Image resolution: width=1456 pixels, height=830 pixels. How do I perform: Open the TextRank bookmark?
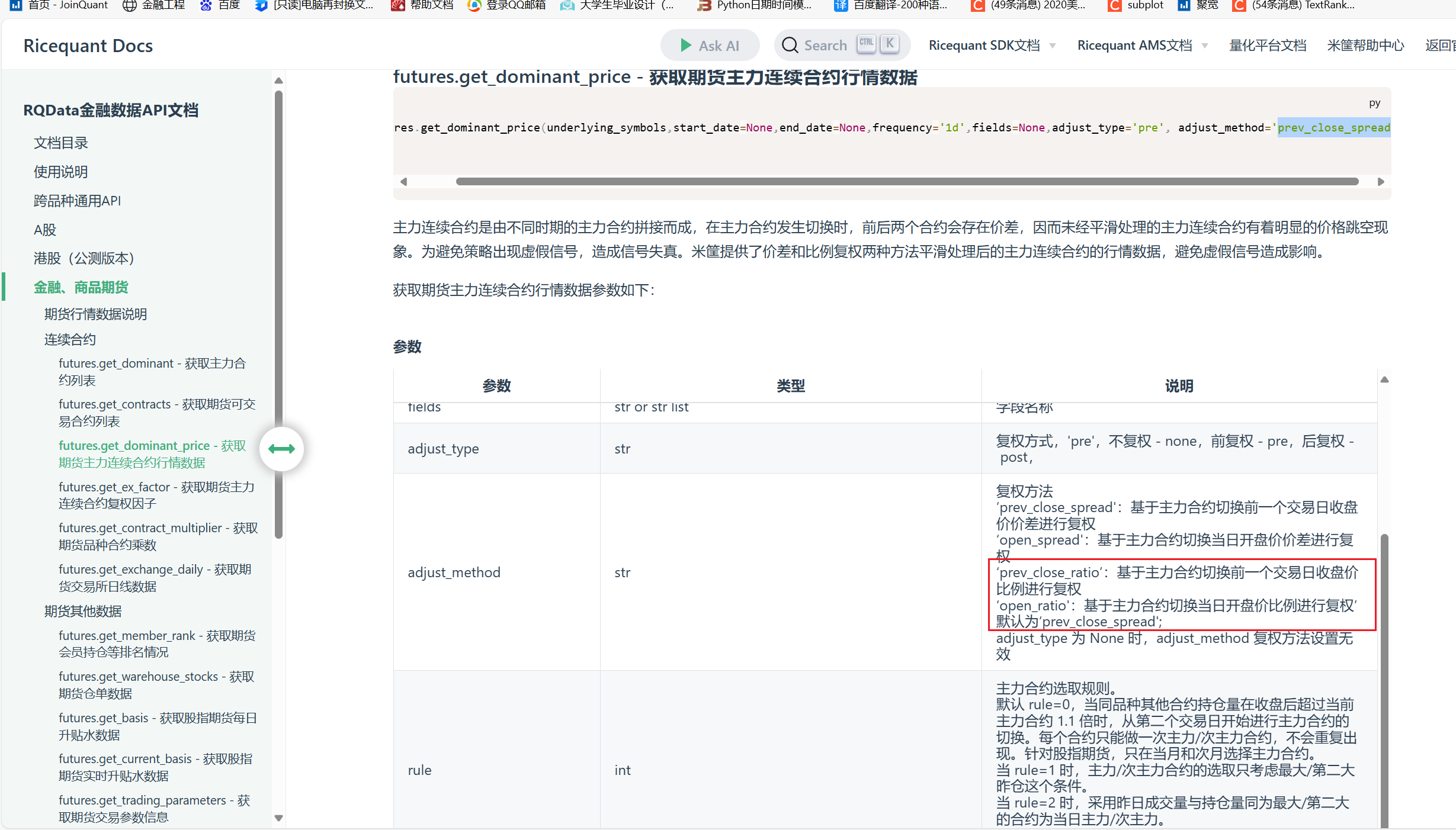tap(1294, 5)
